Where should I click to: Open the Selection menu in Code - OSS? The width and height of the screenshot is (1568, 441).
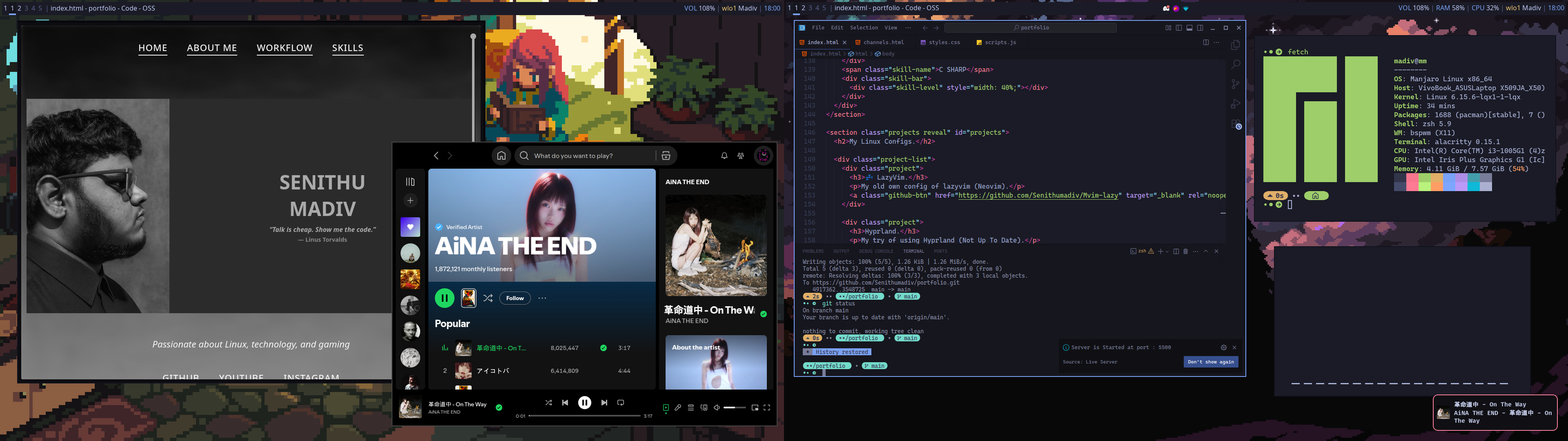point(864,28)
